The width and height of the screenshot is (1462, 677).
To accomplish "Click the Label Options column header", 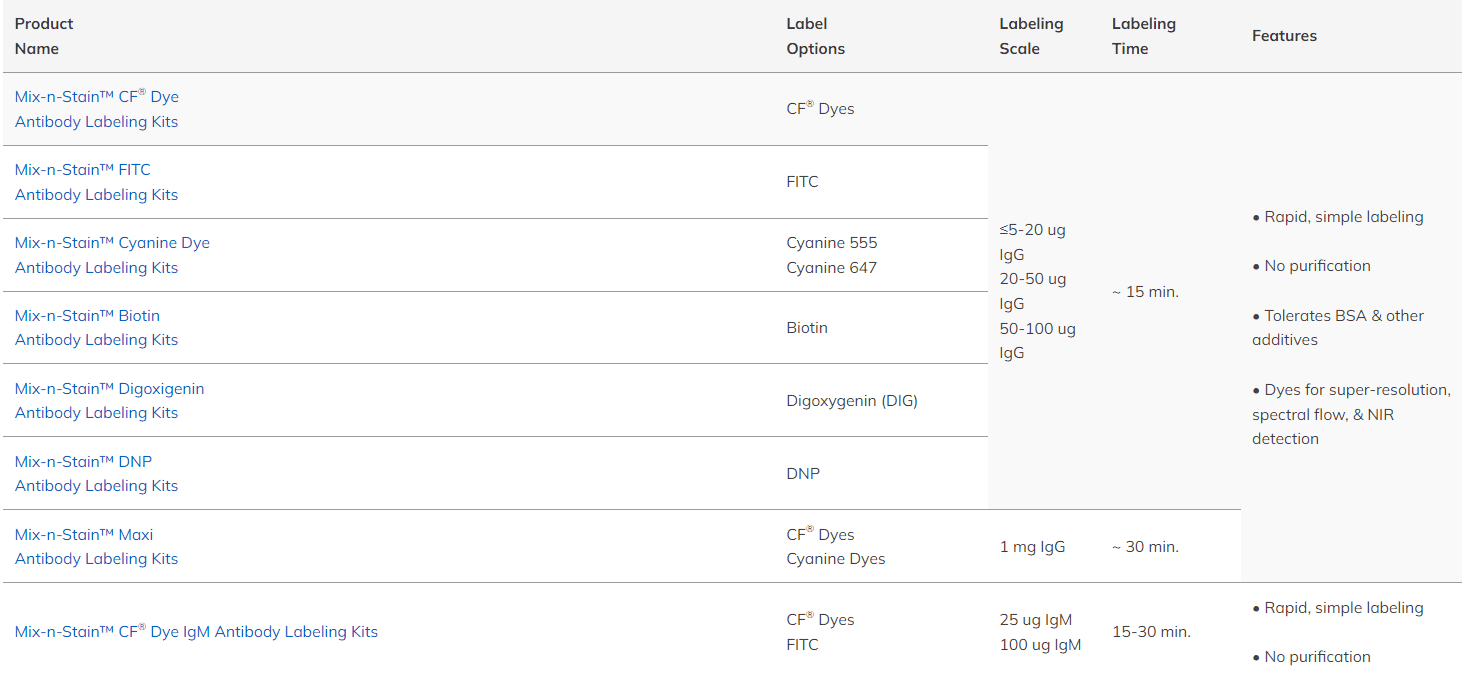I will click(815, 36).
